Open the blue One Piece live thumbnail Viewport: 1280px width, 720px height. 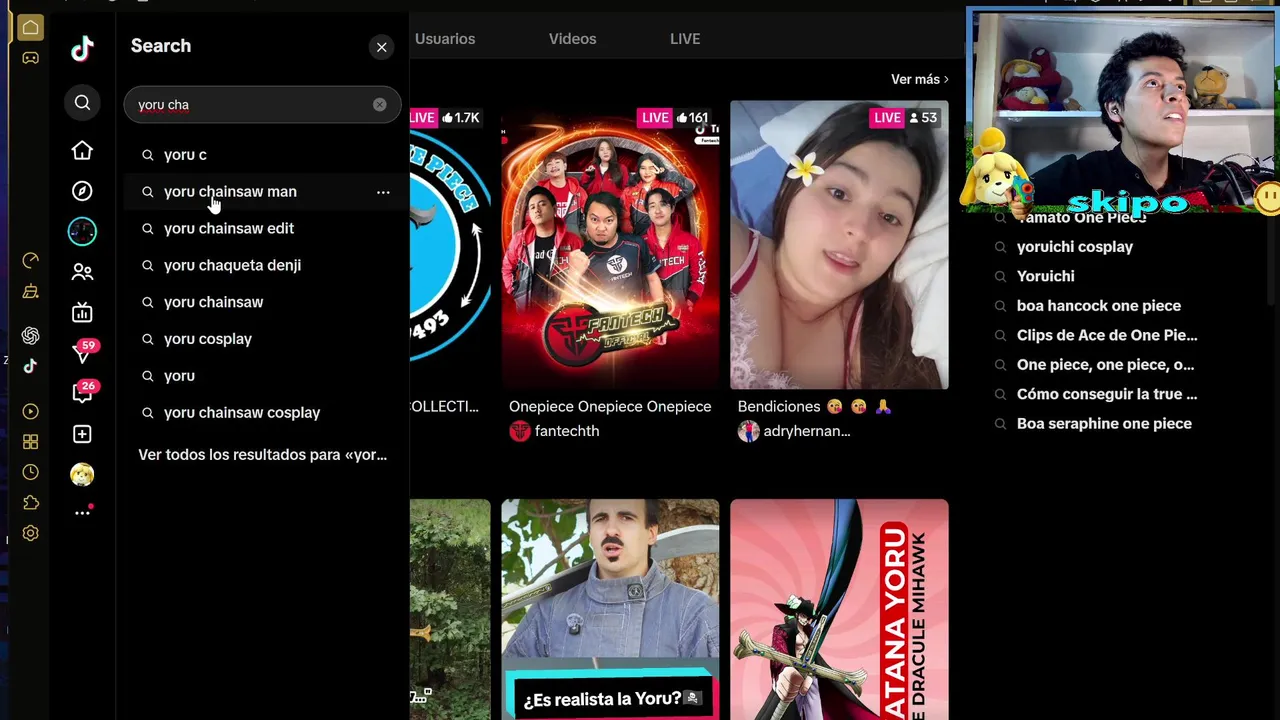pos(450,245)
